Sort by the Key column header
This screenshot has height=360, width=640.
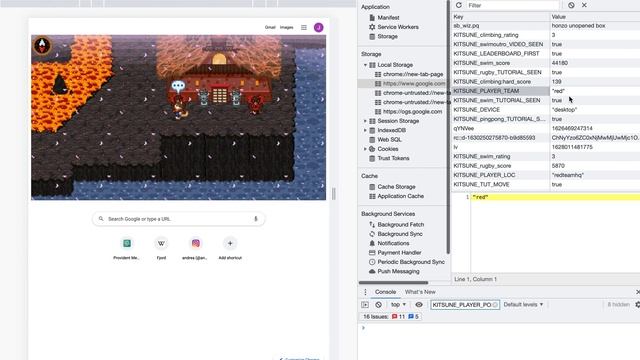(x=500, y=17)
